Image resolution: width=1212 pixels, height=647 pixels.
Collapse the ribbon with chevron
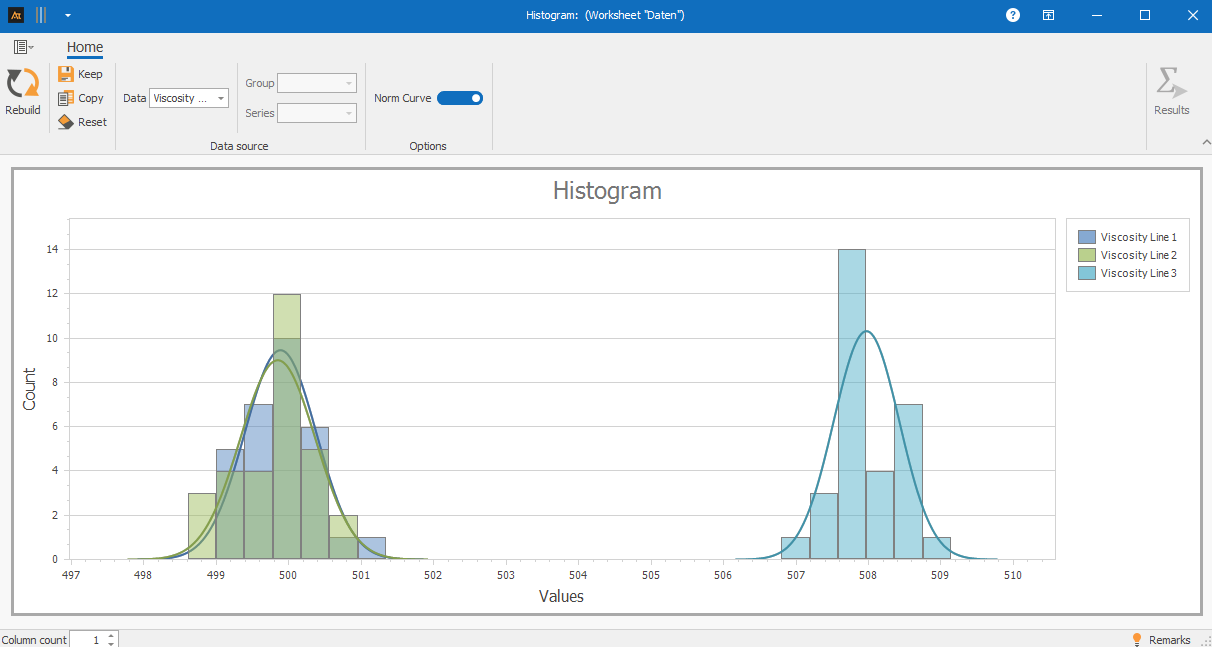pos(1205,143)
